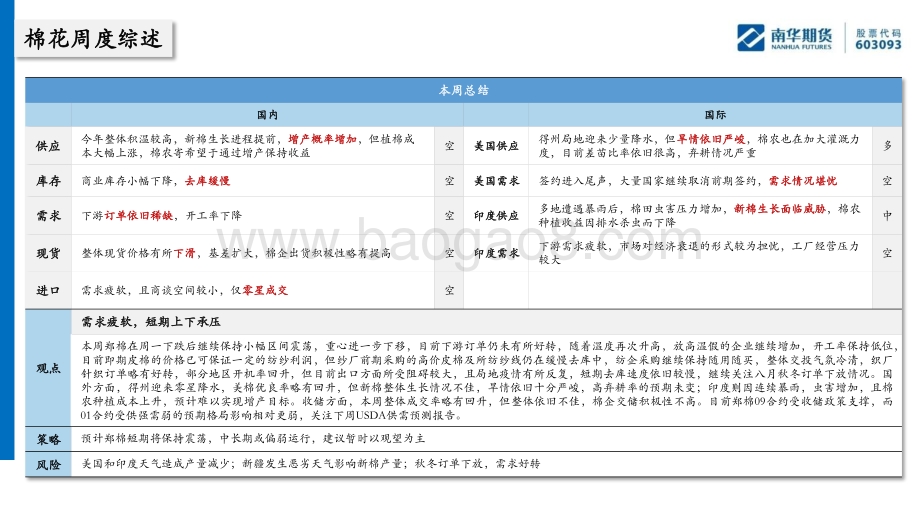Viewport: 920px width, 518px height.
Task: Click the 本周总结 header bar
Action: click(464, 90)
